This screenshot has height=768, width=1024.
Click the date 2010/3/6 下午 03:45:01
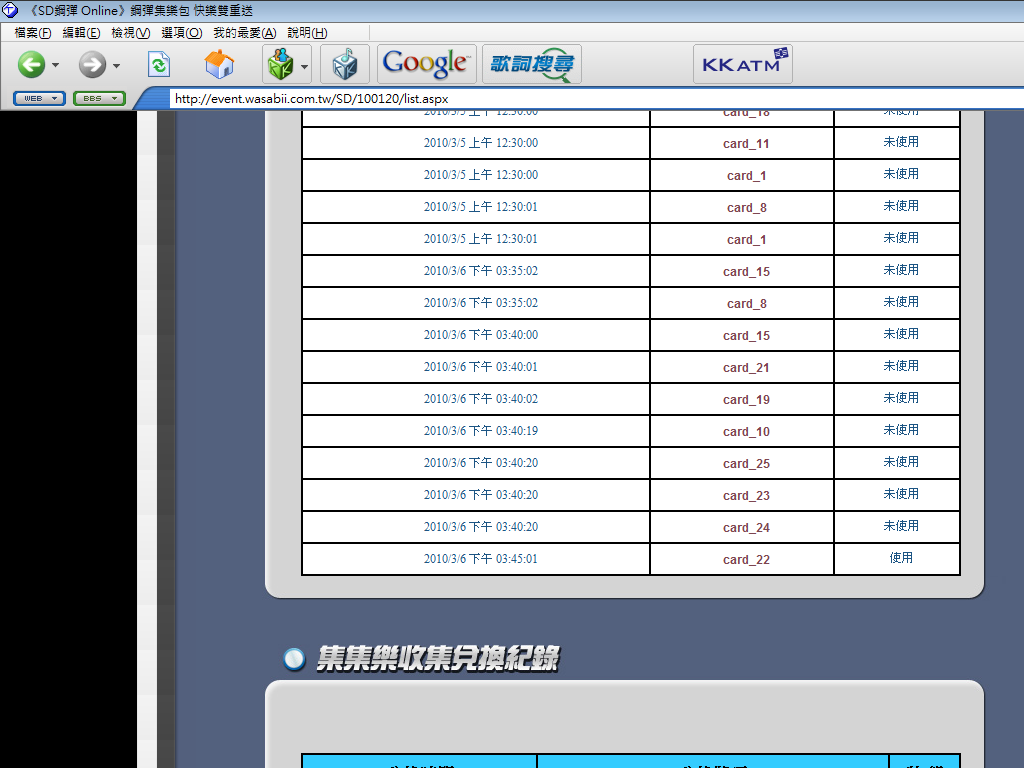pos(481,559)
